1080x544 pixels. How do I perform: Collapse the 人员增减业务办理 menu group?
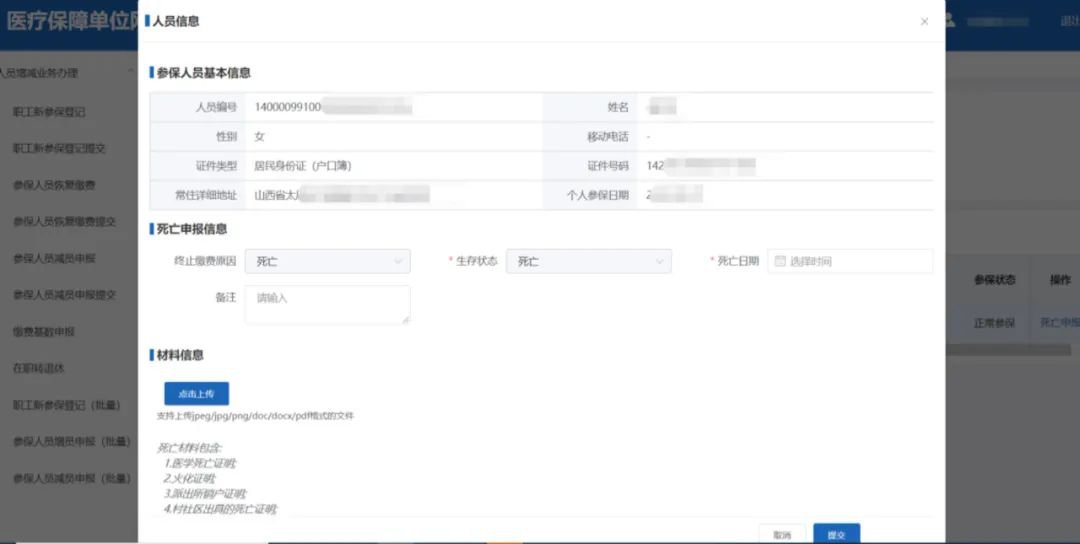(x=130, y=72)
